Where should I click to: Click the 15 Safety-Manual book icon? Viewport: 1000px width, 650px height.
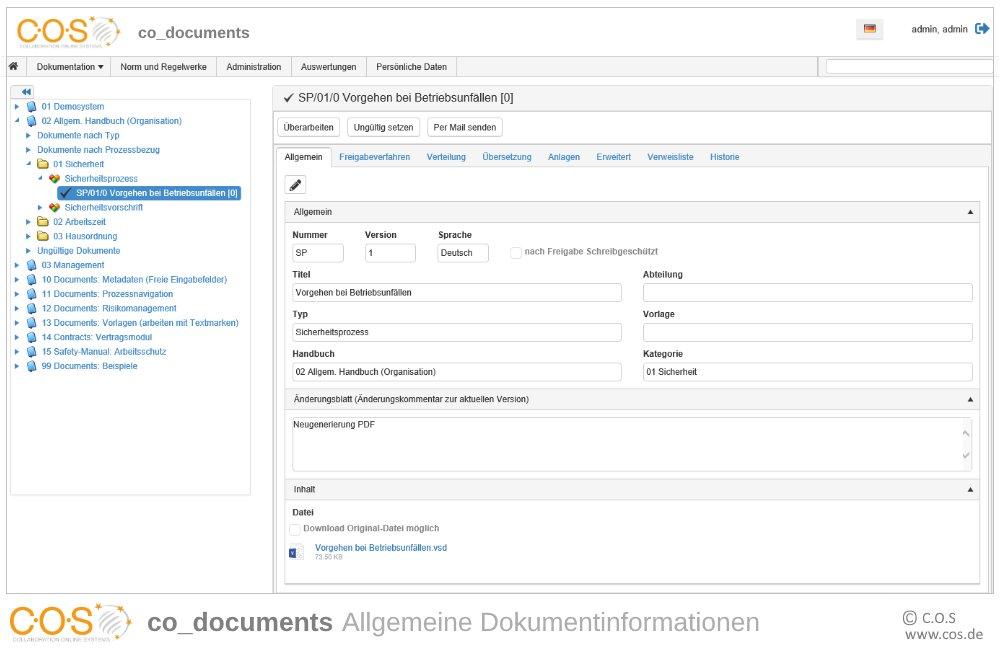(31, 351)
